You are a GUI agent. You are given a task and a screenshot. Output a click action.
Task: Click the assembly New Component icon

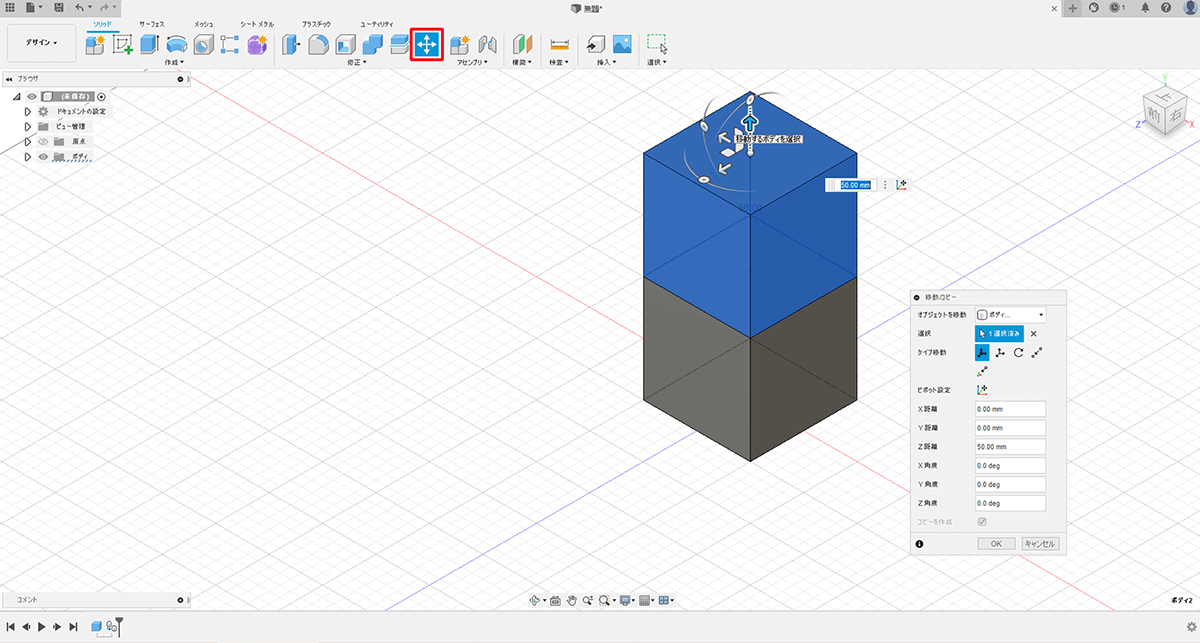pyautogui.click(x=461, y=44)
